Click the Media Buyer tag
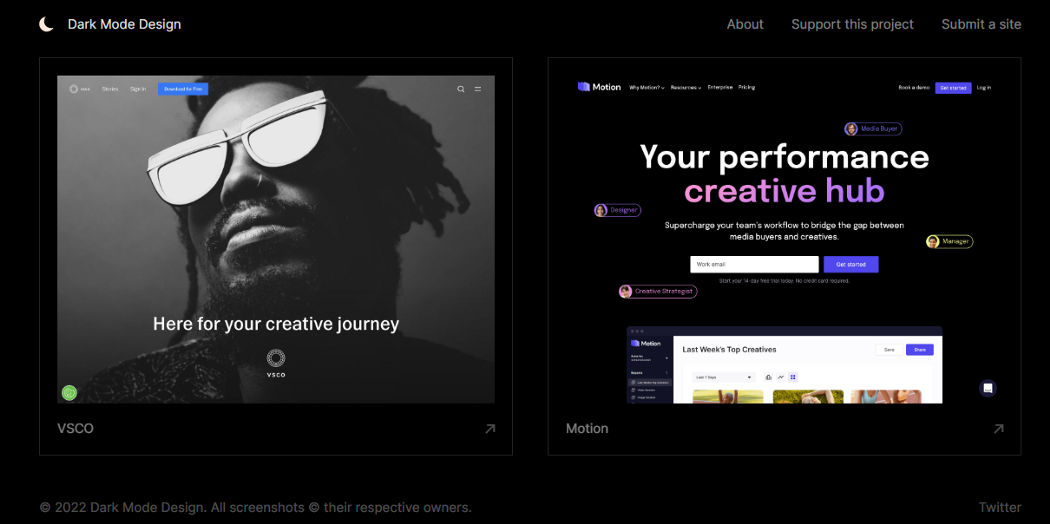The width and height of the screenshot is (1050, 524). 873,128
